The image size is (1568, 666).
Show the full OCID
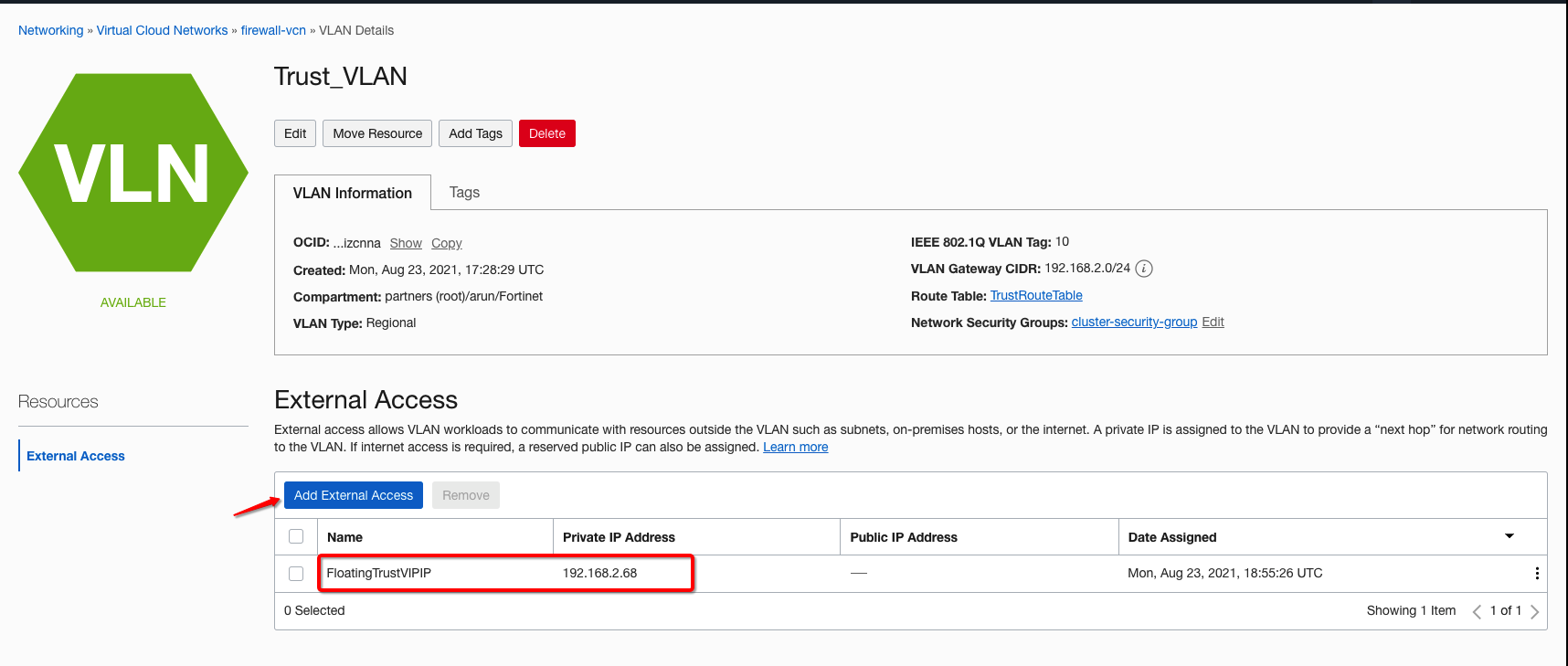click(x=406, y=243)
